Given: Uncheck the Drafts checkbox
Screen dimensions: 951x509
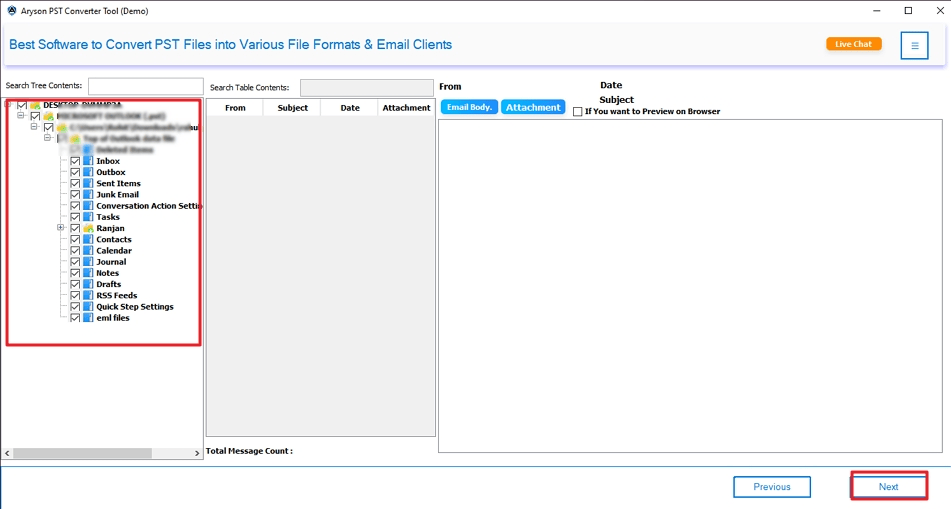Looking at the screenshot, I should (75, 285).
